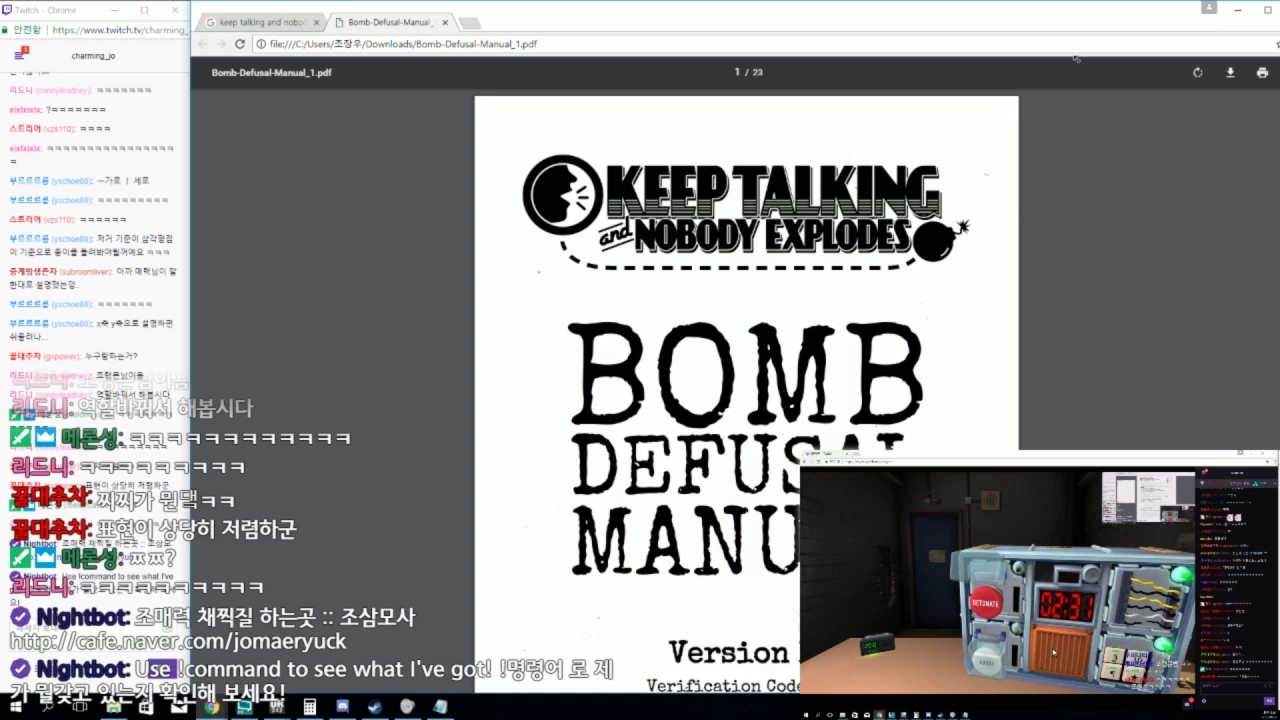Open the Mail app from the taskbar

click(178, 707)
